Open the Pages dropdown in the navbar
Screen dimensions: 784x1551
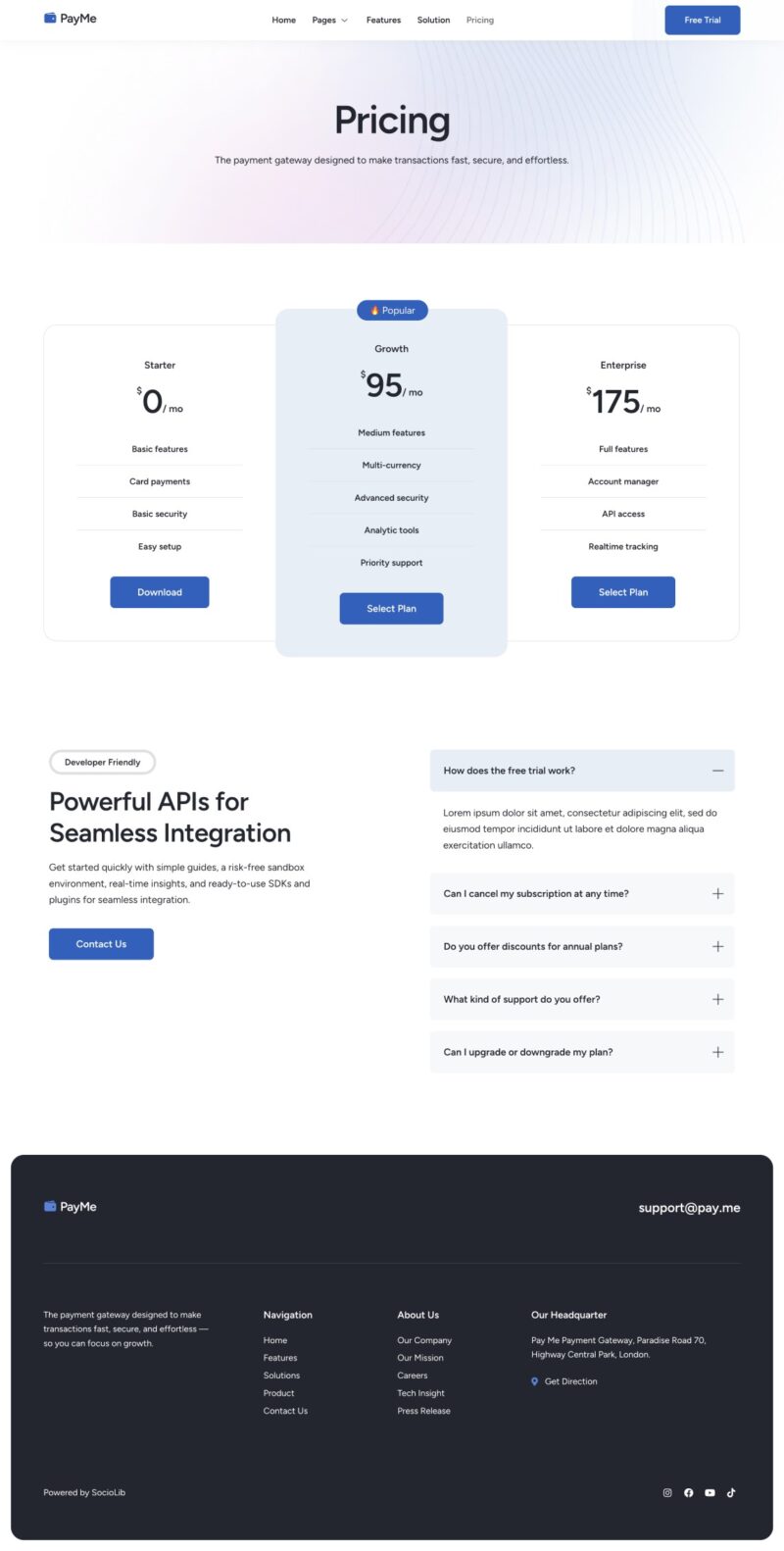point(329,20)
